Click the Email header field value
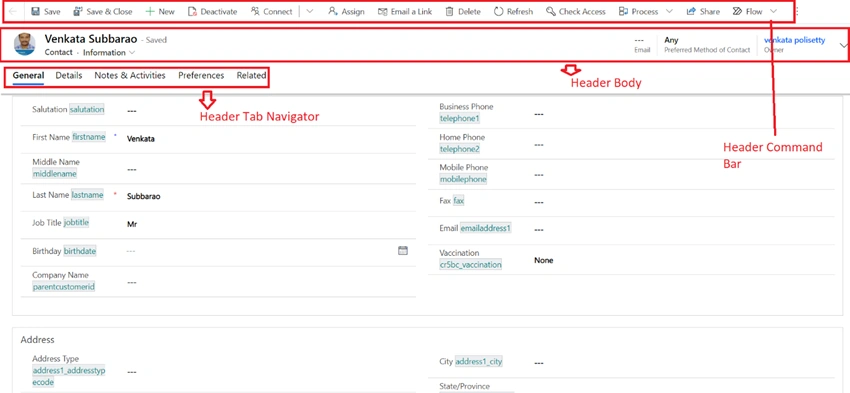850x393 pixels. click(x=639, y=40)
